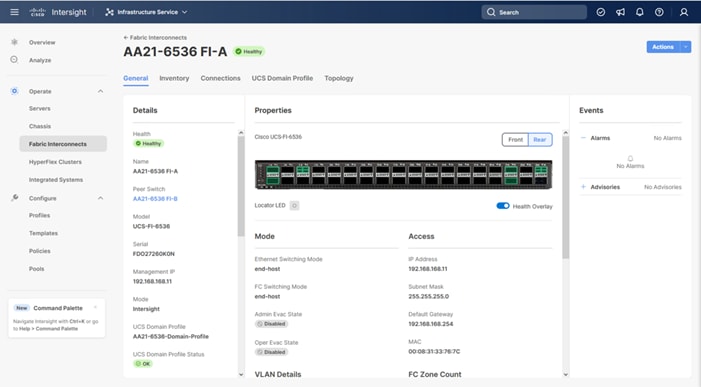Open Integrated Systems in the sidebar
The width and height of the screenshot is (701, 387).
[56, 180]
